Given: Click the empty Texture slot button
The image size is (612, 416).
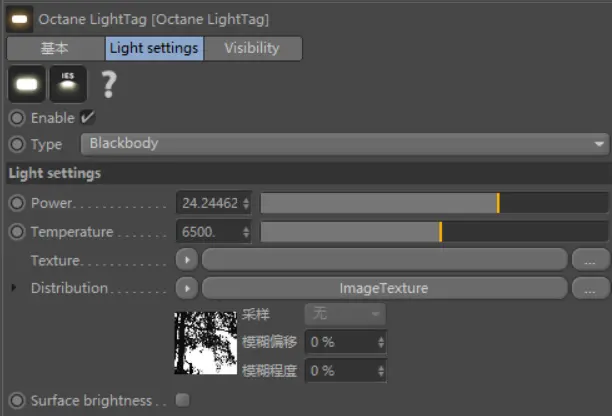Looking at the screenshot, I should (x=384, y=260).
